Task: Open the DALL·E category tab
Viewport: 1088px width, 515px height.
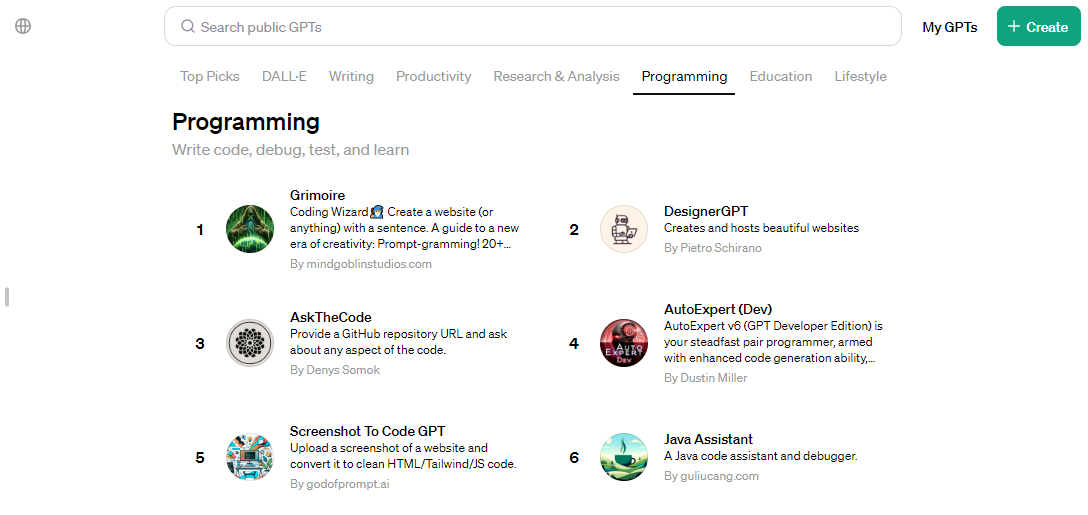Action: click(x=284, y=76)
